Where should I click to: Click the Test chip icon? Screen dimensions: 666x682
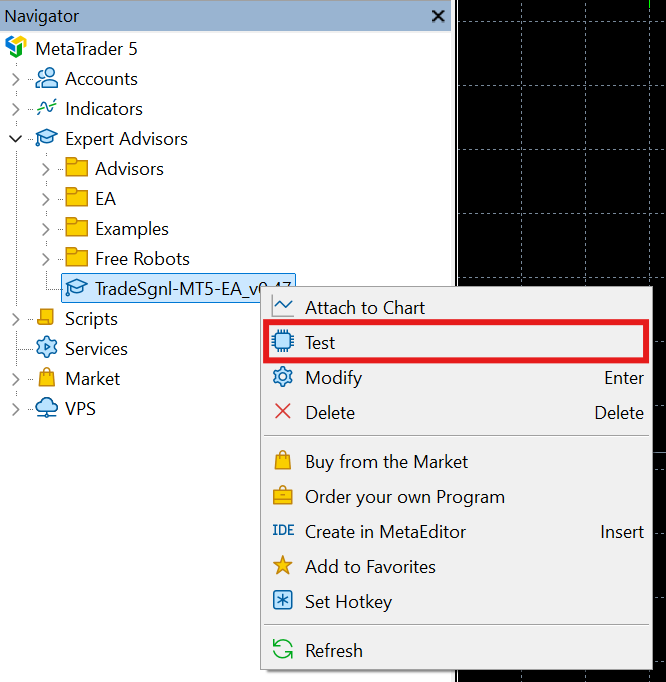(x=283, y=341)
